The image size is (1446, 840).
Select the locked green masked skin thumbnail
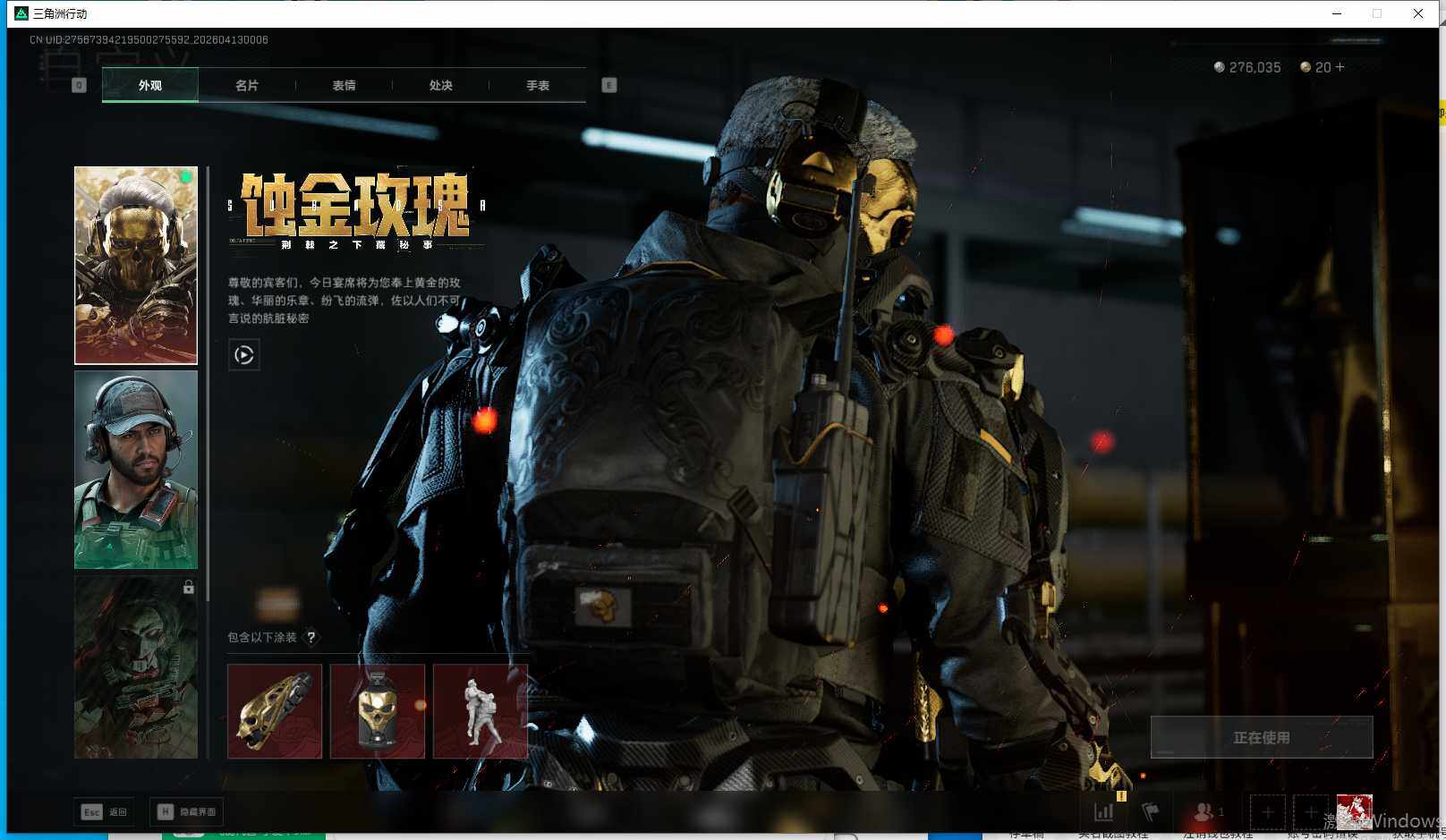click(136, 667)
